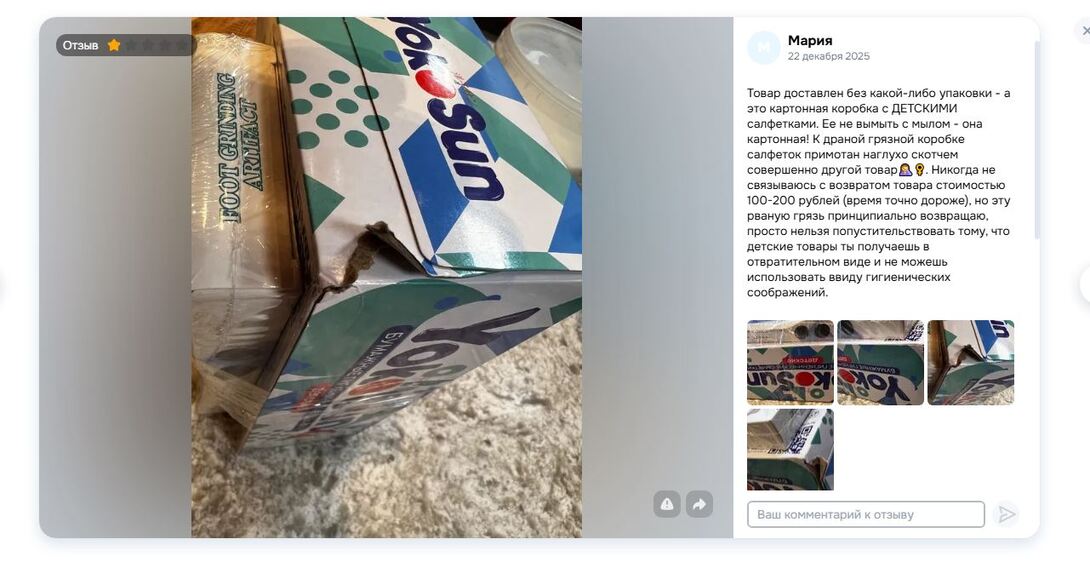Click the filled orange rating star

click(x=114, y=45)
